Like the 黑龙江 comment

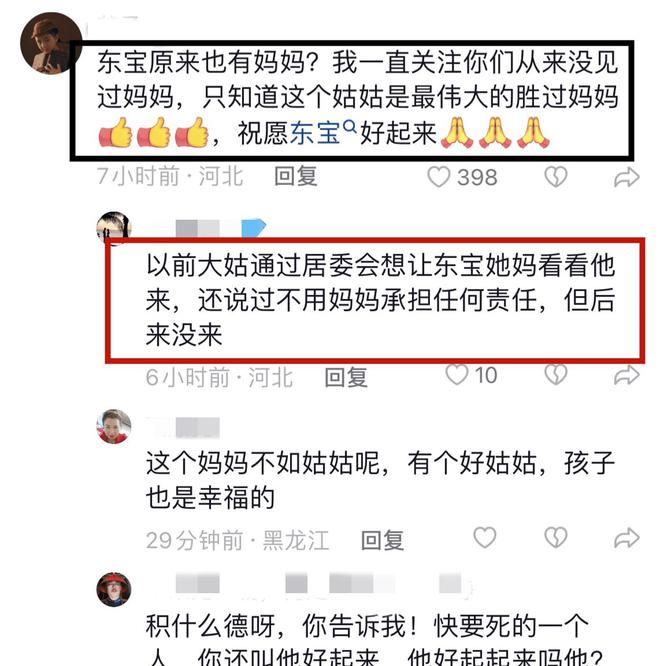[485, 537]
